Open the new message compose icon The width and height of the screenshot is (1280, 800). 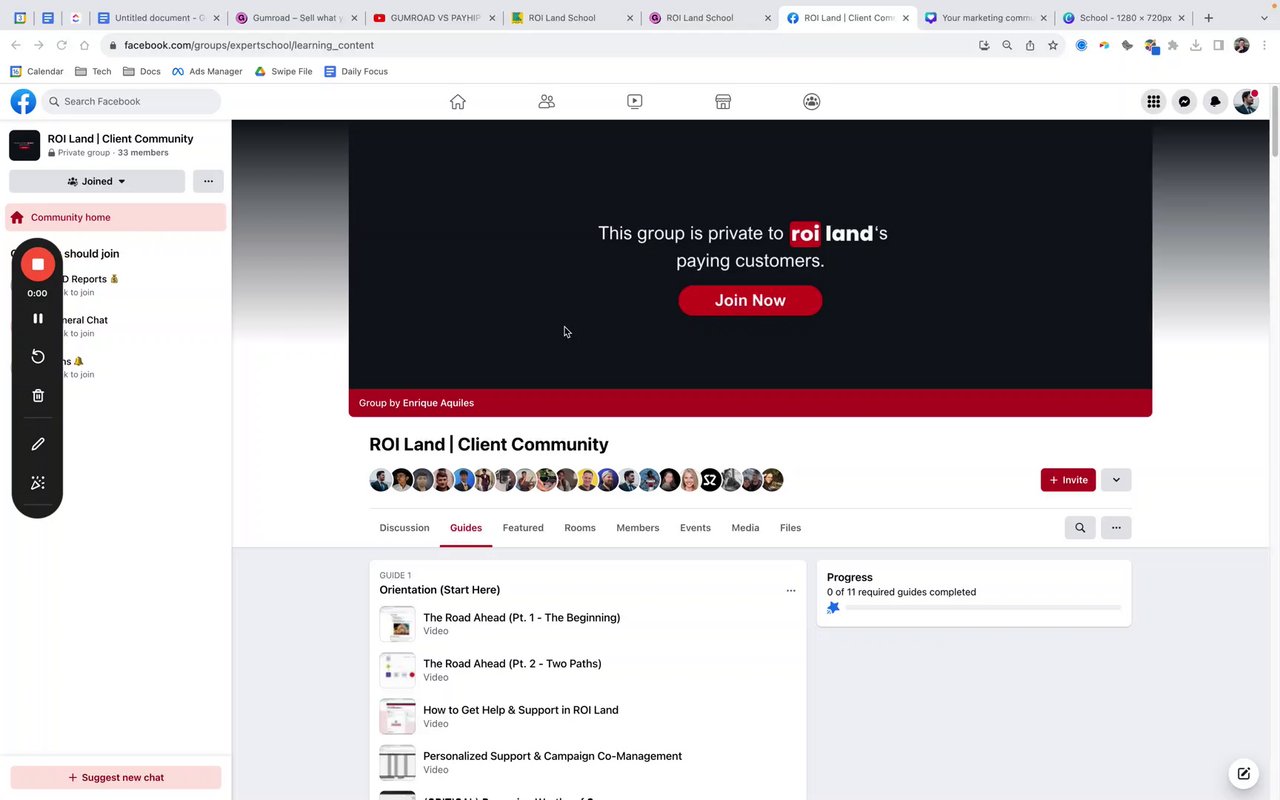(1243, 773)
